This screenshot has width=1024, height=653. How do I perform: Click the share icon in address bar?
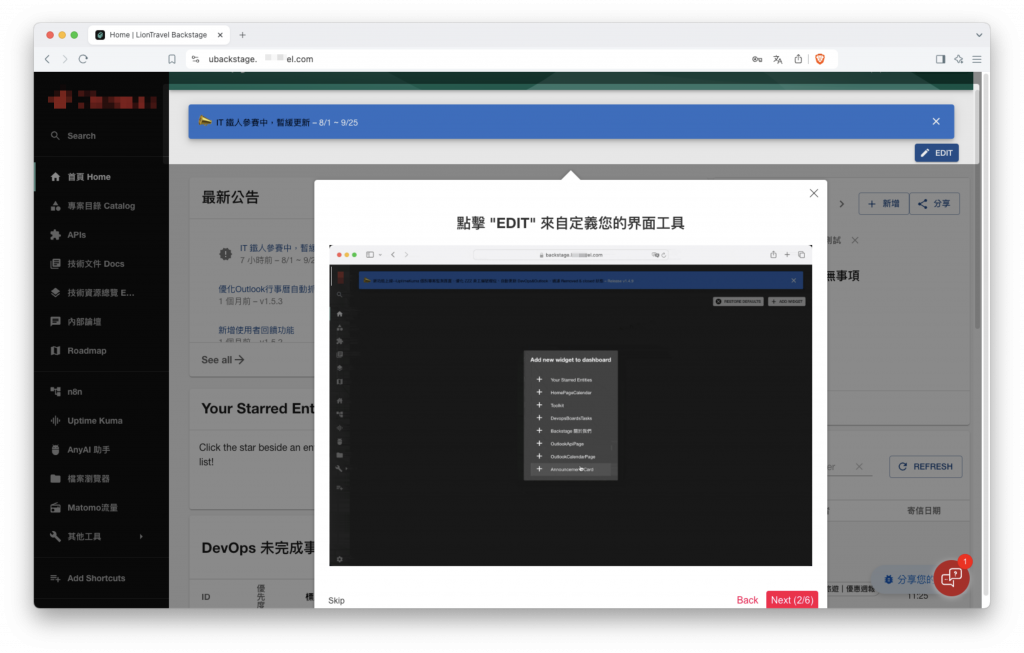pyautogui.click(x=798, y=59)
